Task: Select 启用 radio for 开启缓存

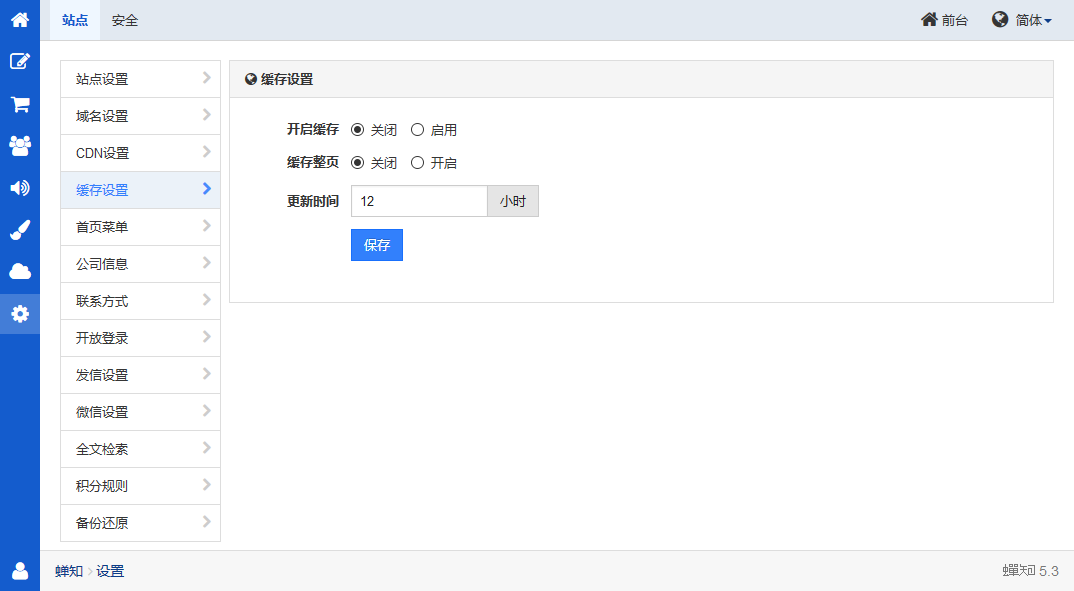Action: coord(418,130)
